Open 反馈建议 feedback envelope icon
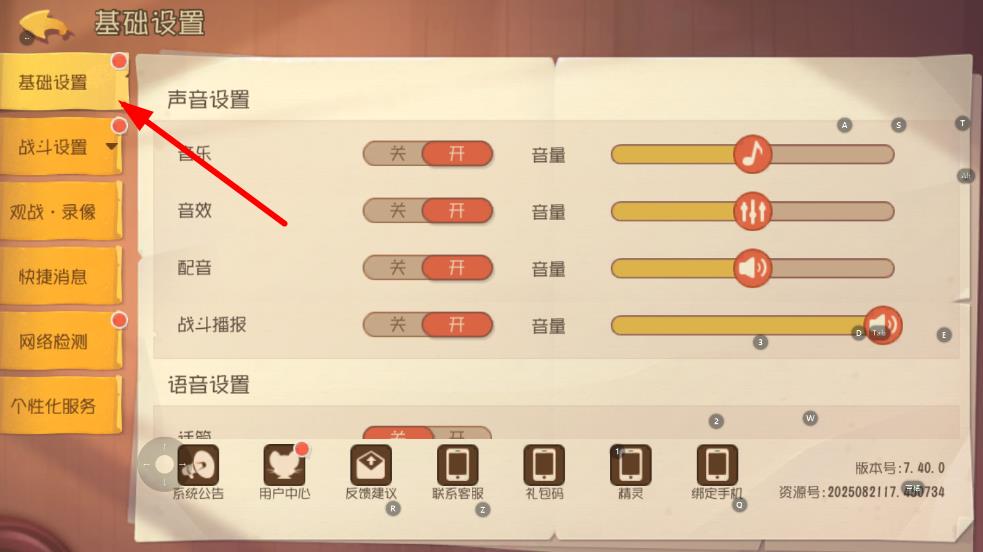The width and height of the screenshot is (983, 552). (x=371, y=465)
